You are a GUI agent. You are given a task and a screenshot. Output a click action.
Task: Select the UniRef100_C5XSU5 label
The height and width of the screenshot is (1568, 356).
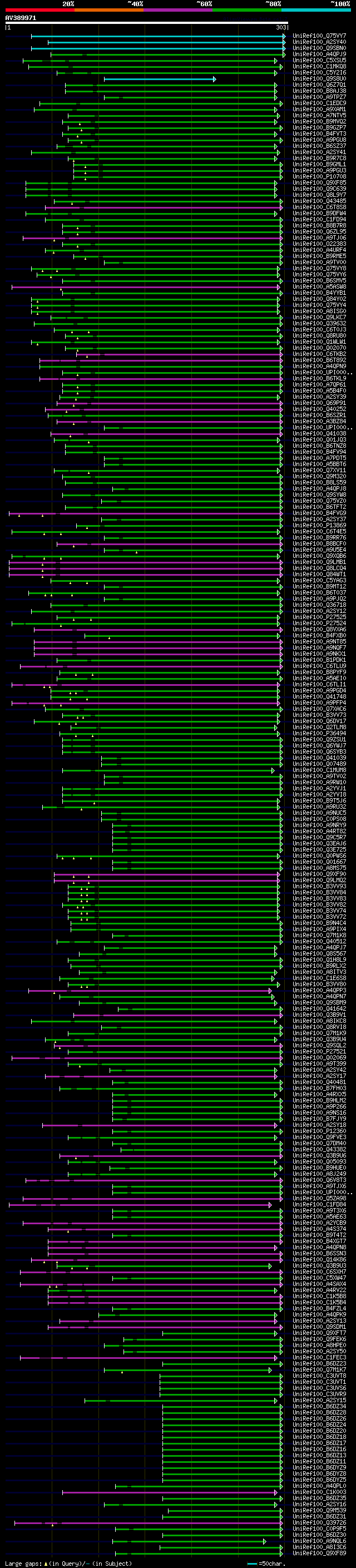pyautogui.click(x=319, y=60)
